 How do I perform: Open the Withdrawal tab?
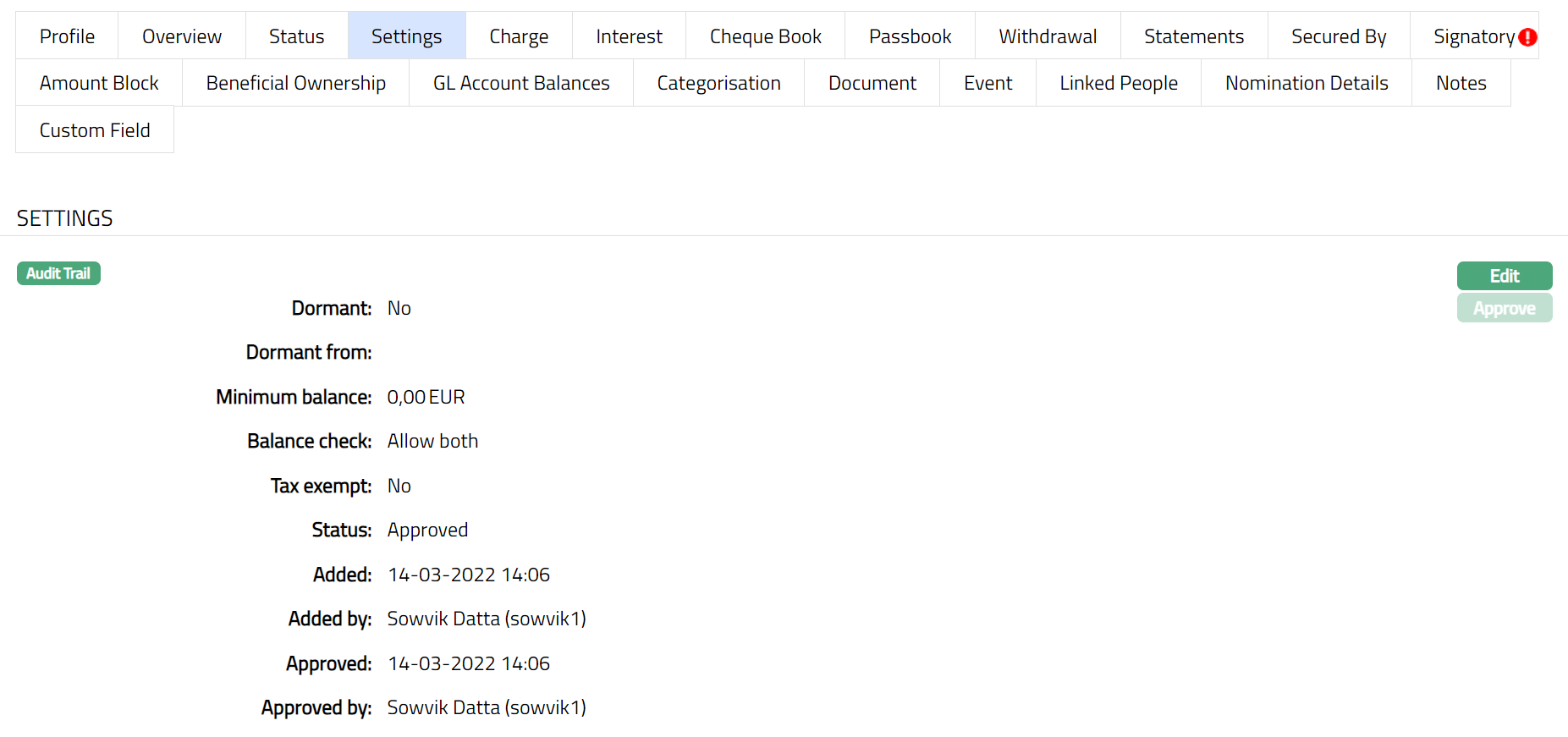coord(1048,36)
